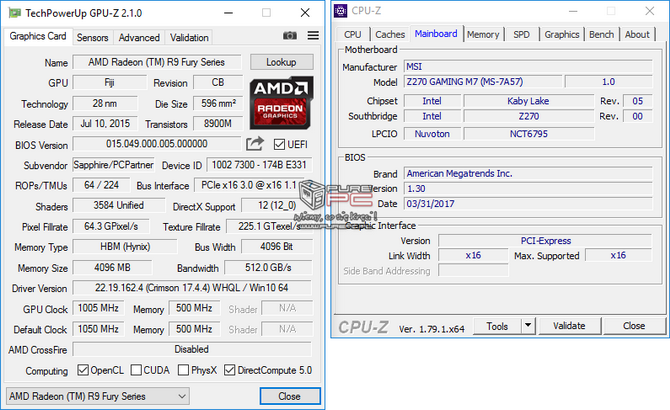Select the Mainboard tab in CPU-Z

pyautogui.click(x=436, y=34)
